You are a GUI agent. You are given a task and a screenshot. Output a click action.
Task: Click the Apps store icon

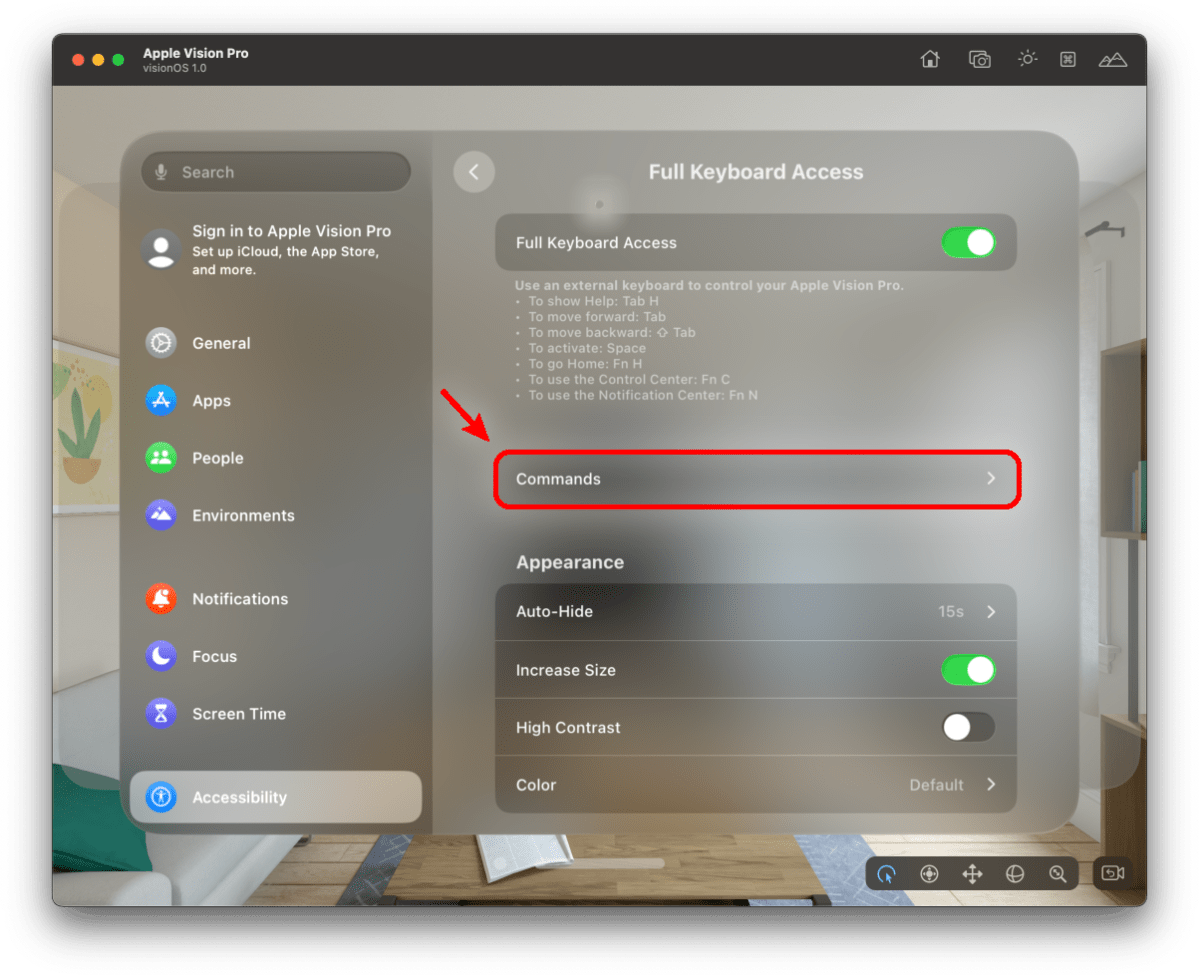coord(160,400)
